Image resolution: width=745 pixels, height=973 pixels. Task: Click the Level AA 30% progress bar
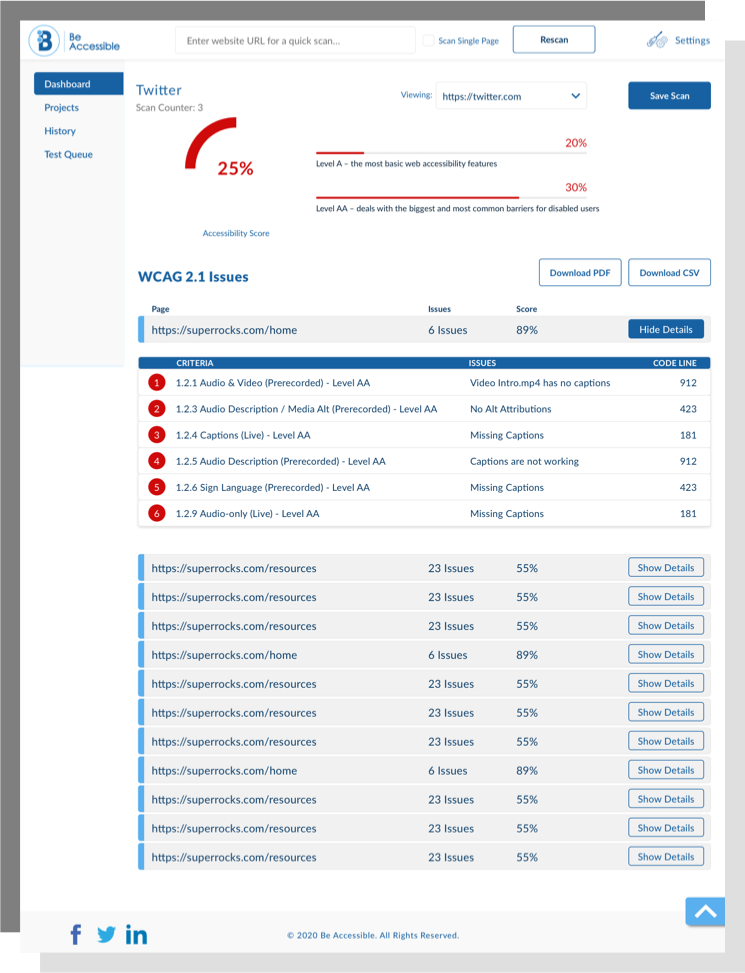point(451,197)
